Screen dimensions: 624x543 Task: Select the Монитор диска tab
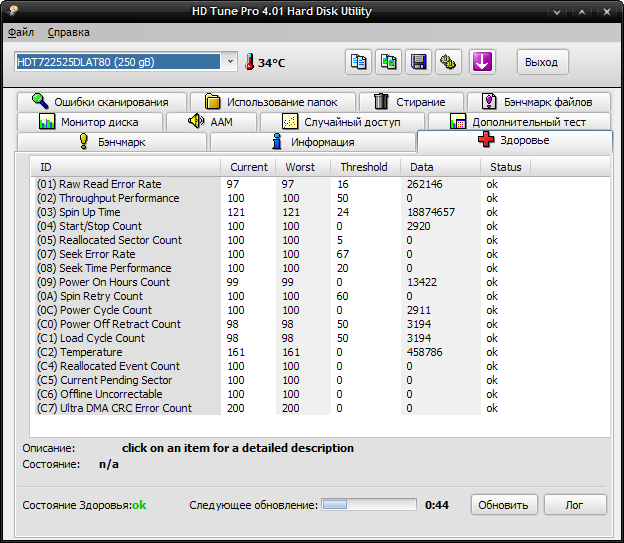(x=90, y=121)
